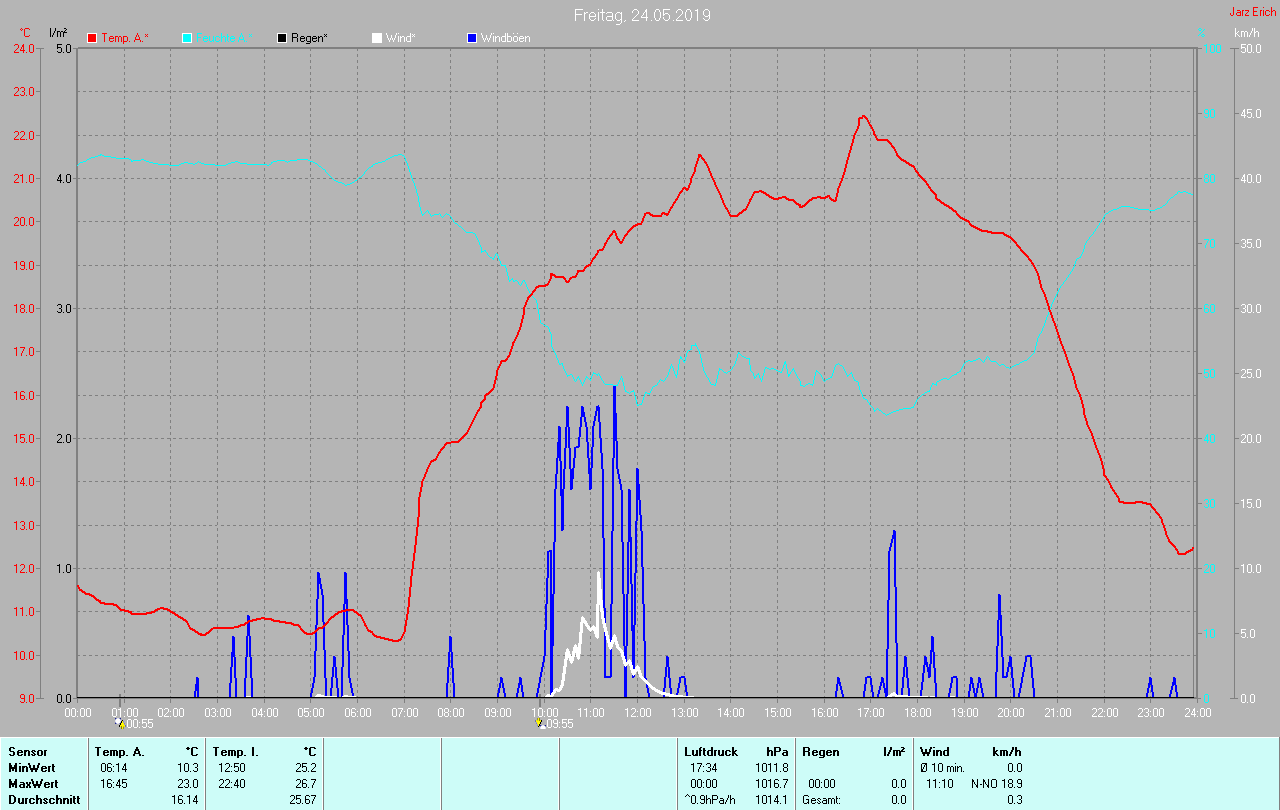The width and height of the screenshot is (1280, 810).
Task: Click the yellow marker at 00:55
Action: pos(121,723)
